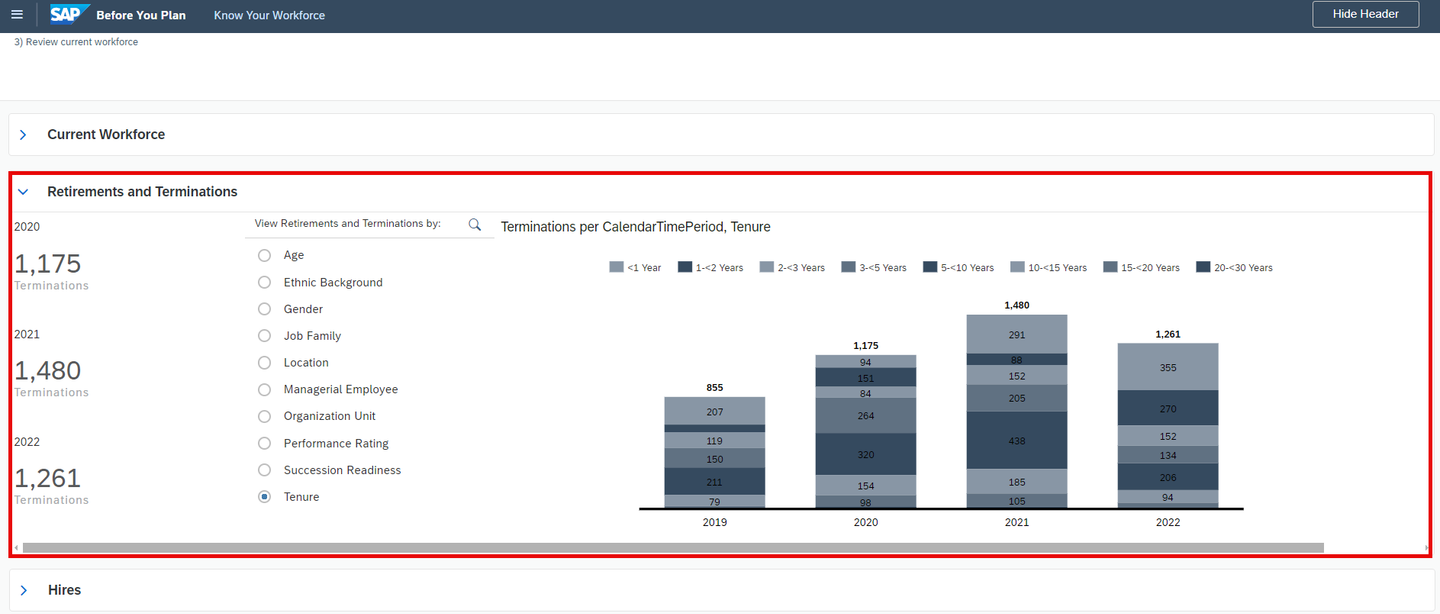The height and width of the screenshot is (614, 1440).
Task: Click the 2-<3 Years legend swatch
Action: 767,267
